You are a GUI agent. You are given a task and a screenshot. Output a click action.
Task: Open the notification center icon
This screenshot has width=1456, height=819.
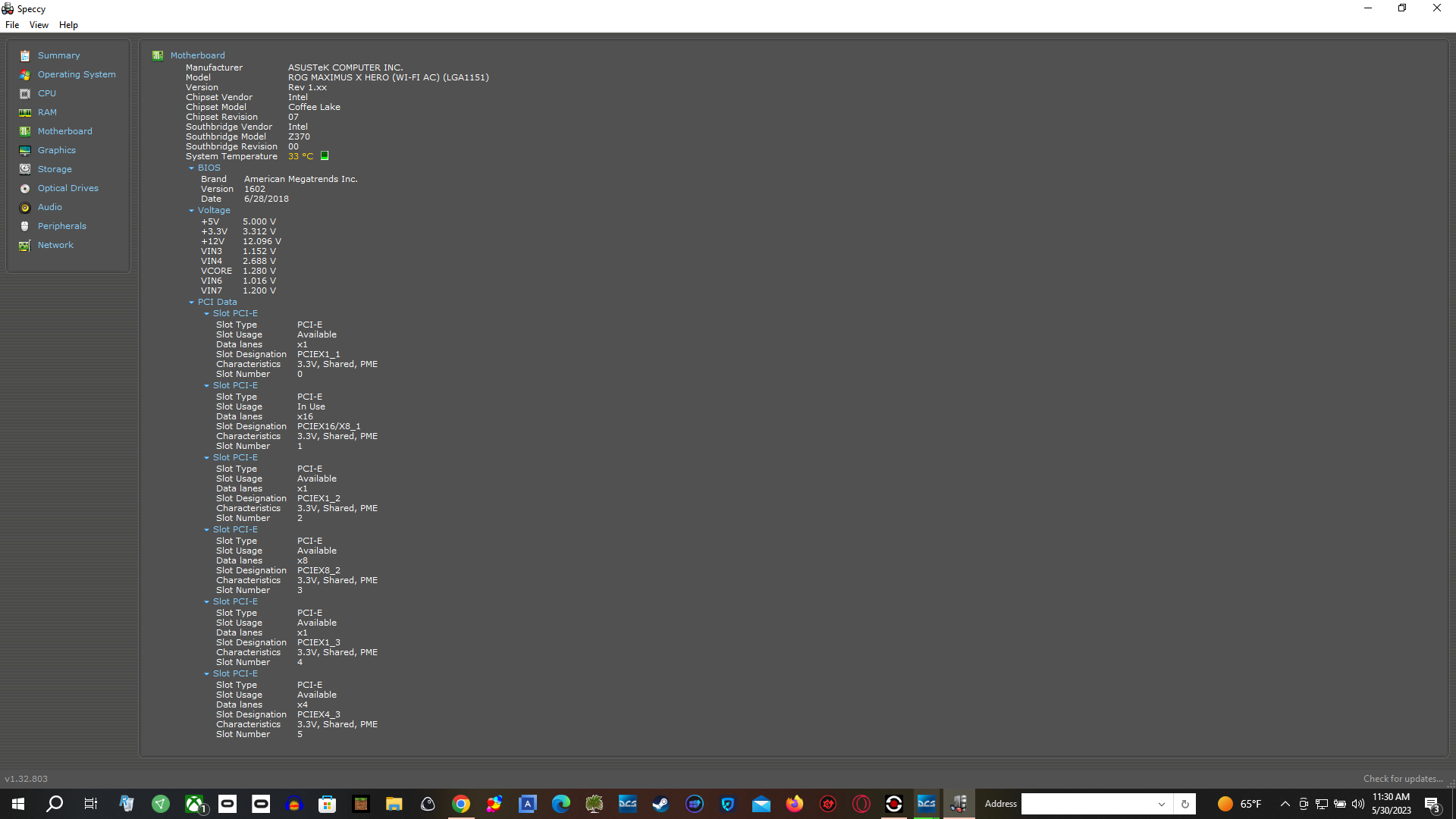click(1432, 805)
